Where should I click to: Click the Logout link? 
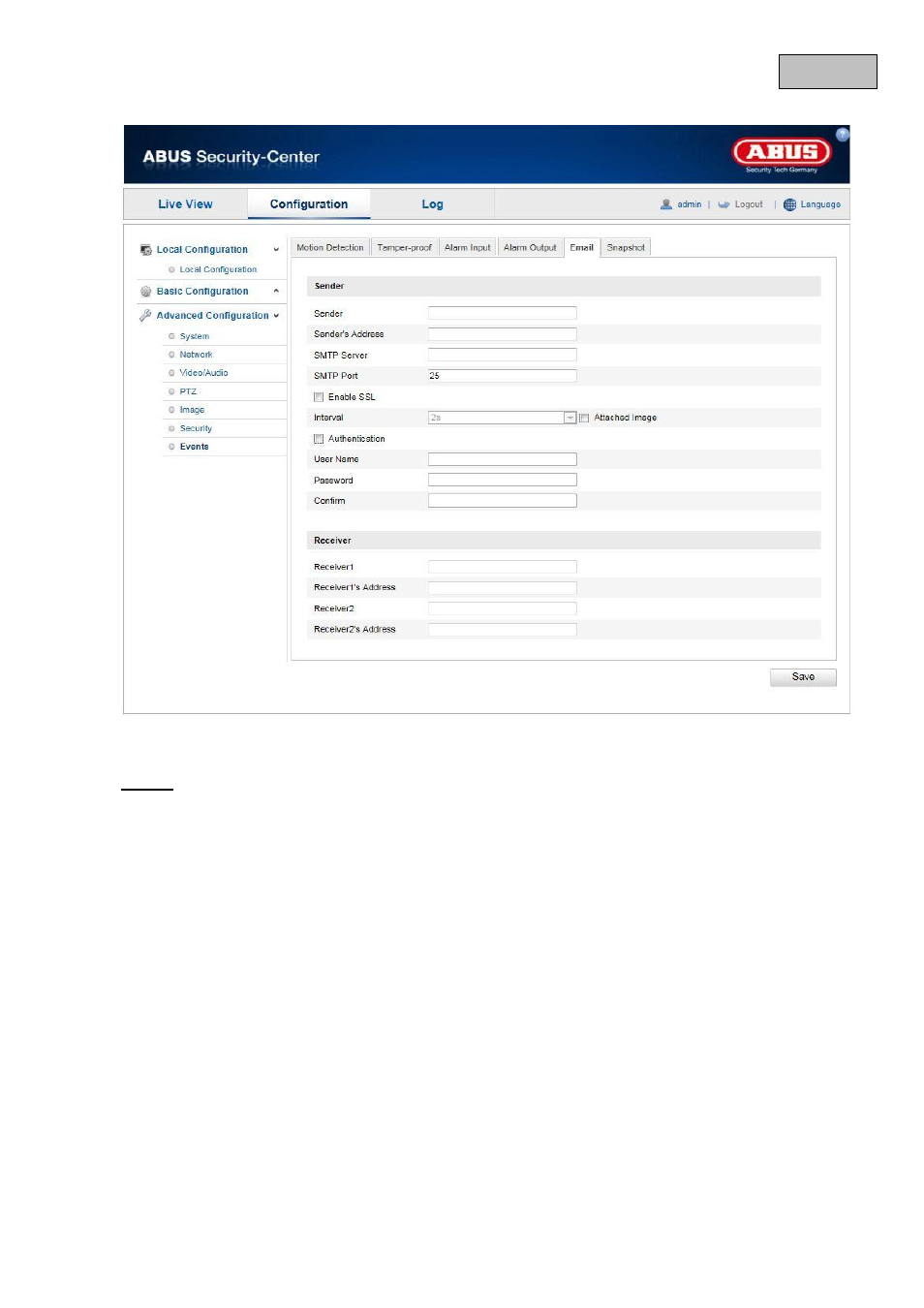749,204
